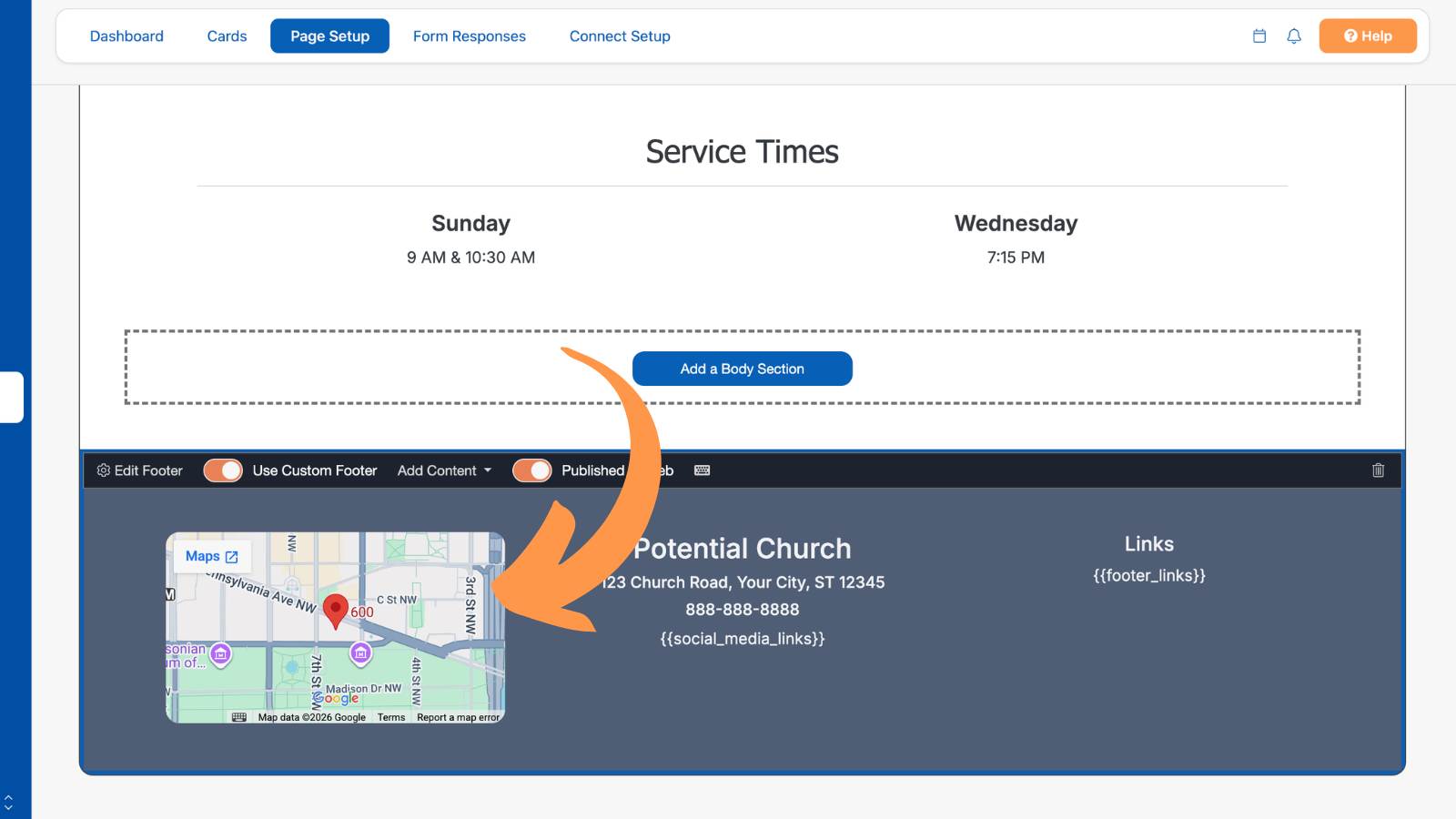This screenshot has height=819, width=1456.
Task: Click the 888-888-8888 phone number
Action: tap(743, 610)
